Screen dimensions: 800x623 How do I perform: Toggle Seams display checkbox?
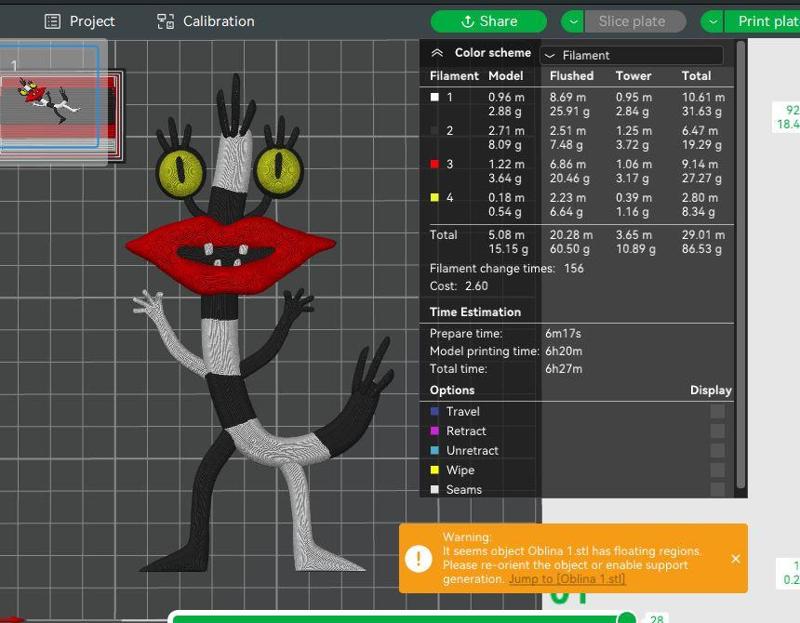[x=717, y=489]
